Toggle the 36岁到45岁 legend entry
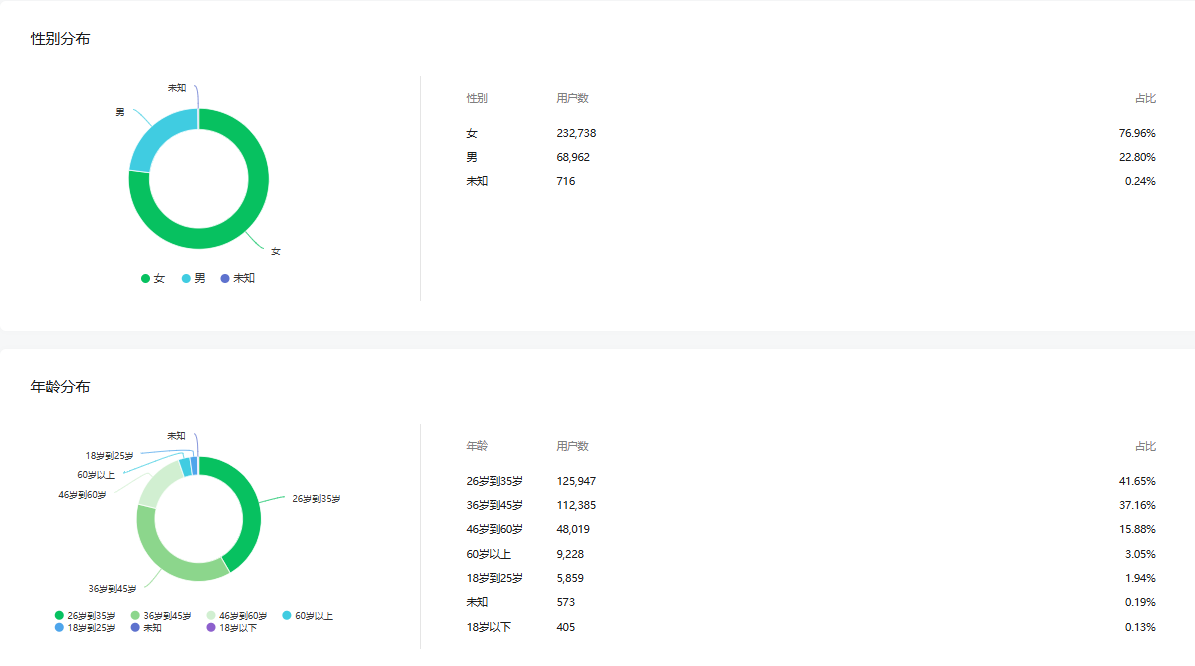Viewport: 1195px width, 666px height. 161,615
